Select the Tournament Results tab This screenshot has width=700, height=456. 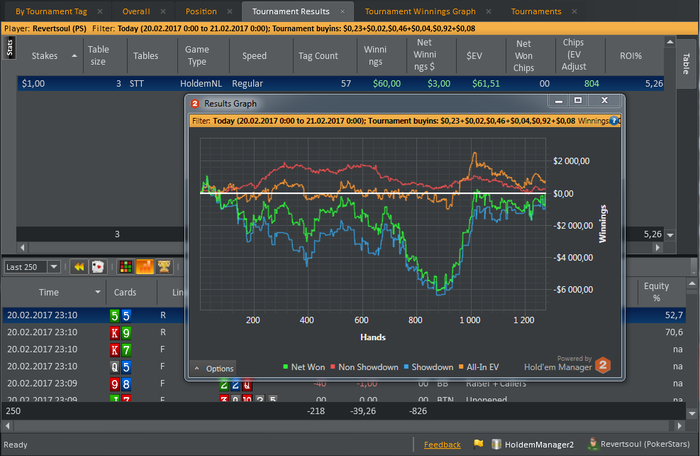pos(291,12)
